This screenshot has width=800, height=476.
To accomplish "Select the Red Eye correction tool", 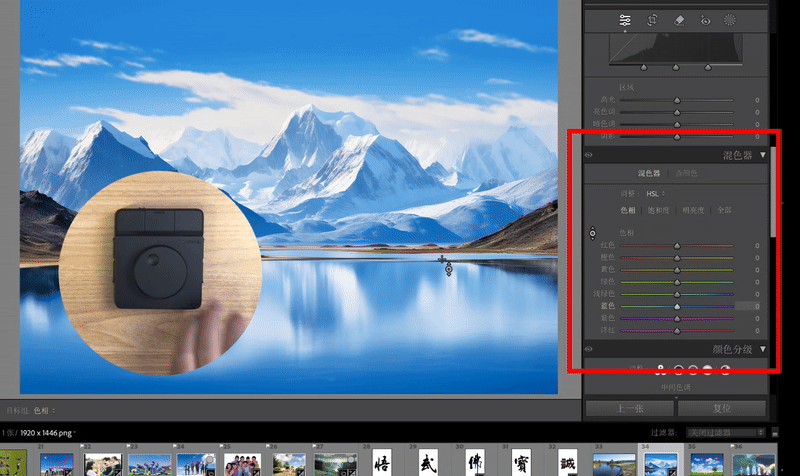I will [705, 20].
